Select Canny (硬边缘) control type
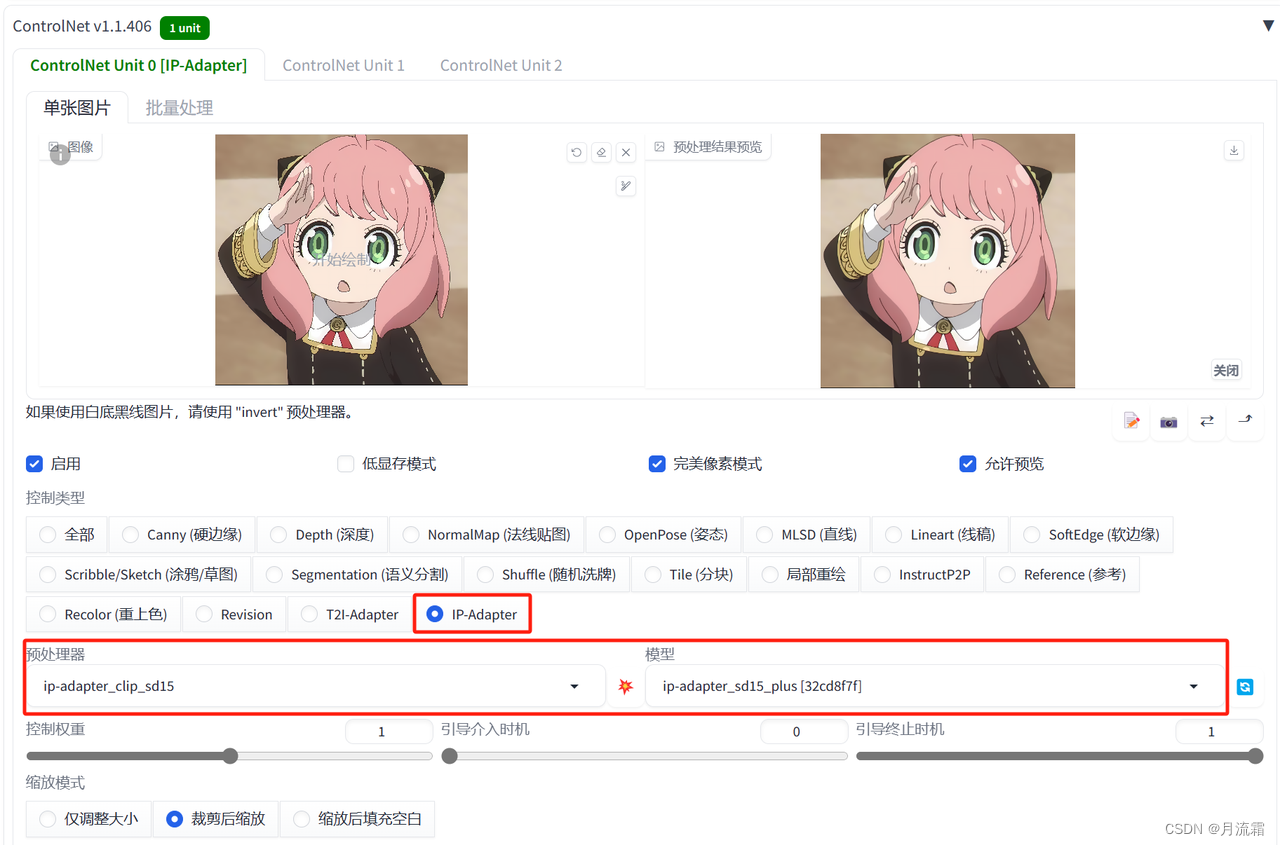The width and height of the screenshot is (1280, 845). pyautogui.click(x=181, y=535)
